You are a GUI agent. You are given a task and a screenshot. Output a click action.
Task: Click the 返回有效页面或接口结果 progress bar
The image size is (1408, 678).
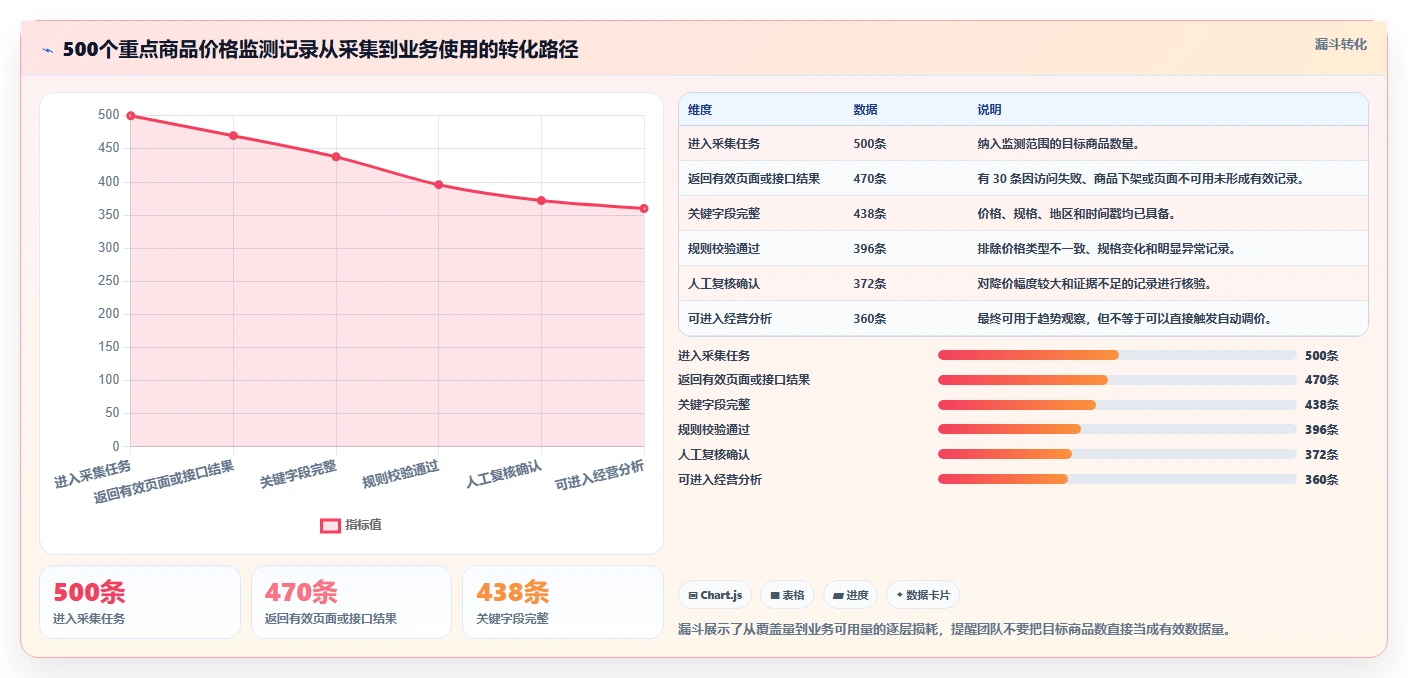point(1117,380)
